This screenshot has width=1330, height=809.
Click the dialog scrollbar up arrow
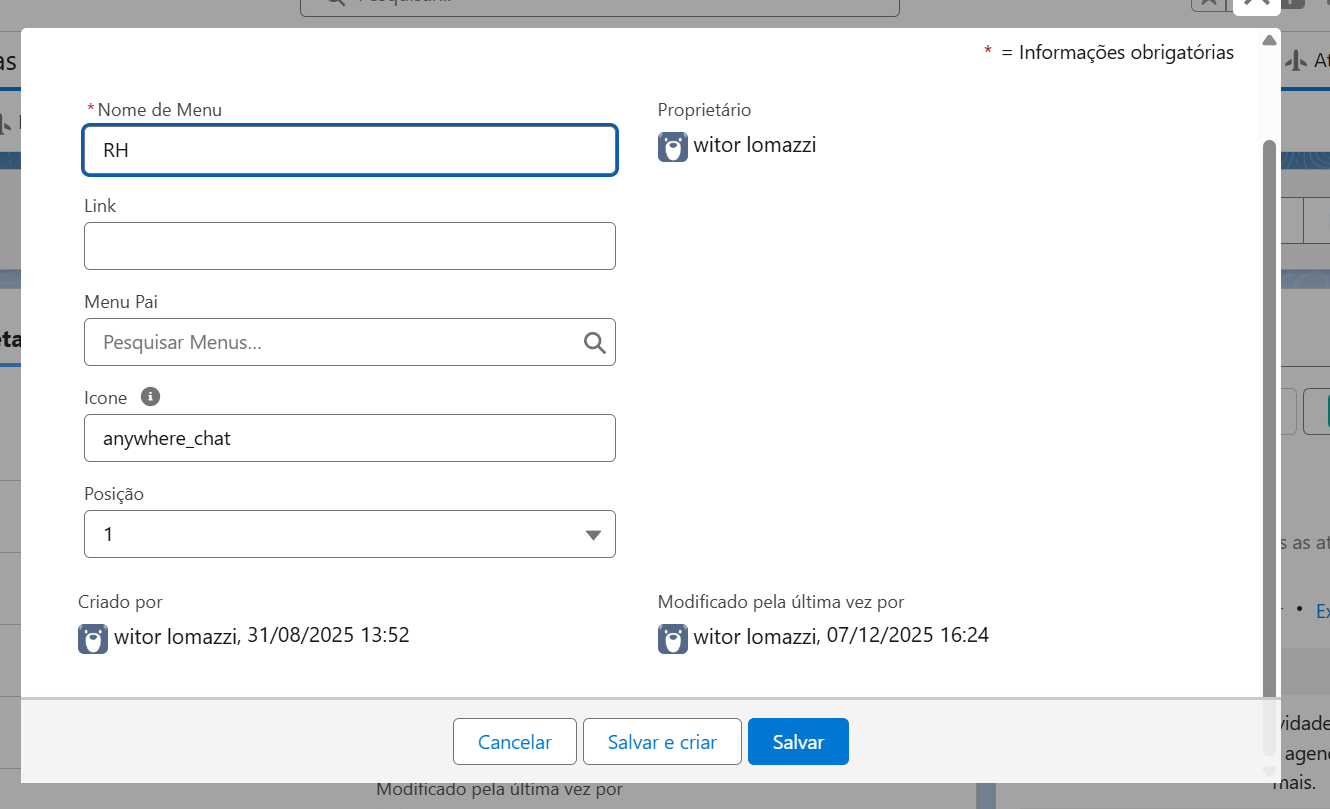point(1269,41)
